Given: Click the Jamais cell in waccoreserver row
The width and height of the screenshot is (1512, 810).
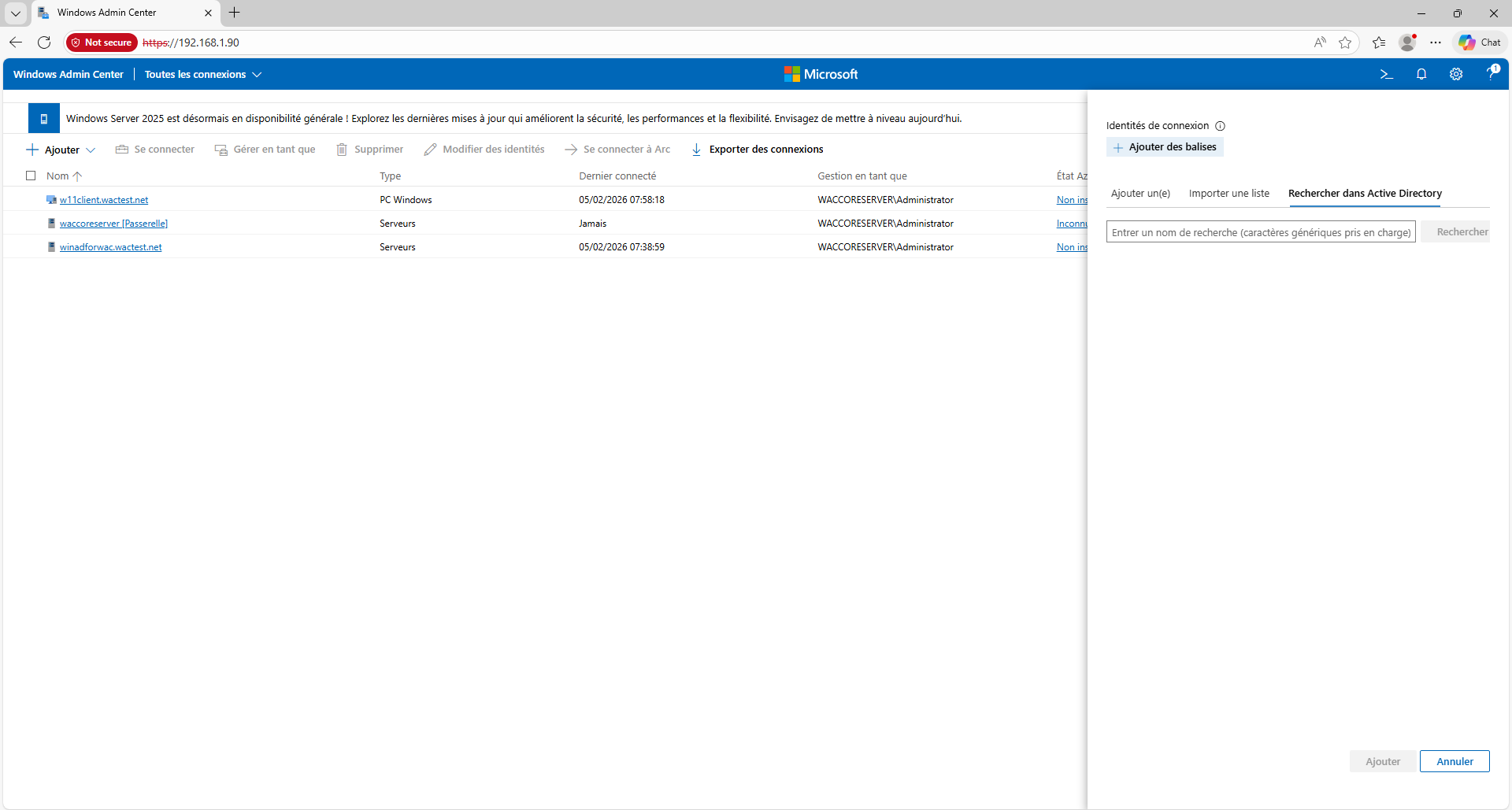Looking at the screenshot, I should coord(592,224).
